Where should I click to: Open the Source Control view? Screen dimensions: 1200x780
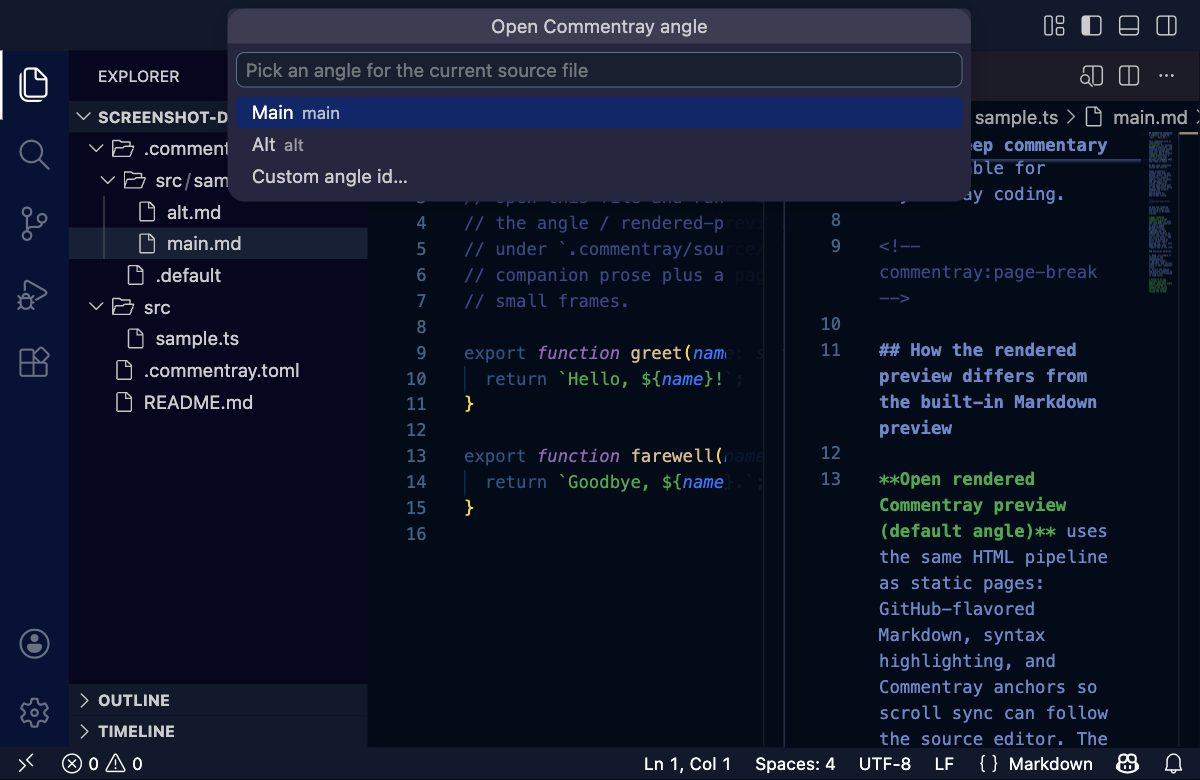[34, 224]
